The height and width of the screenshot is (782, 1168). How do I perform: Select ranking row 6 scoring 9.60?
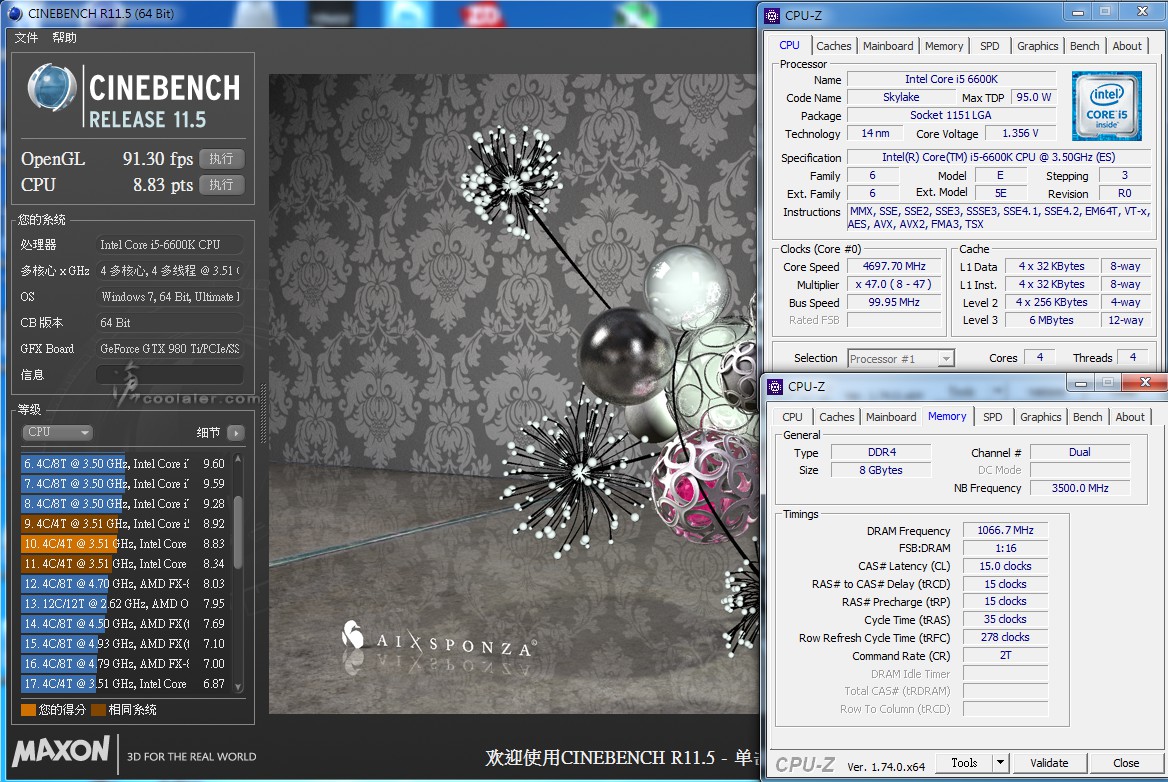coord(124,463)
